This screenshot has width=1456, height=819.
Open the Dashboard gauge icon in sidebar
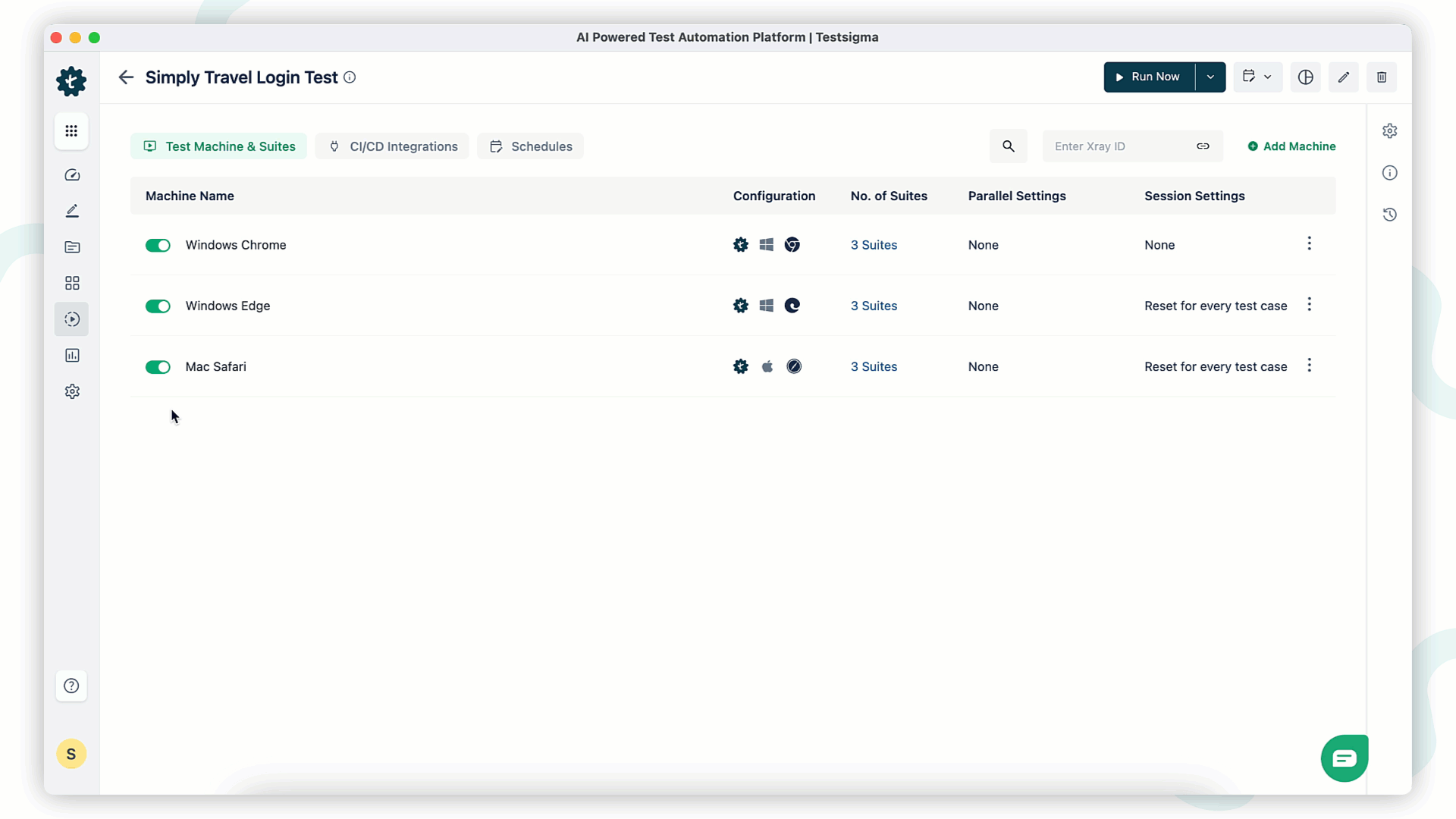coord(72,175)
